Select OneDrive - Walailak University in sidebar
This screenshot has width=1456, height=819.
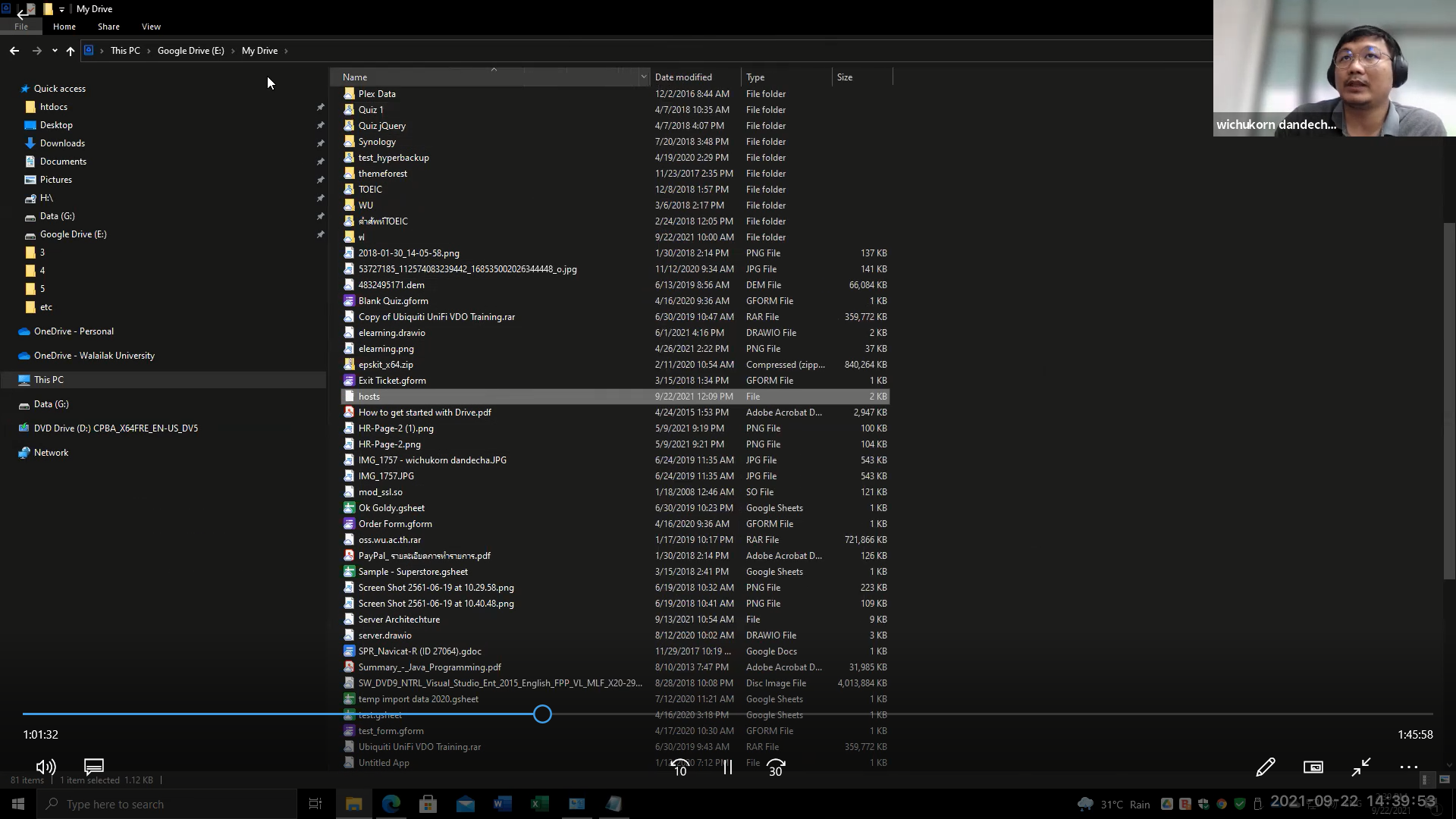(x=94, y=356)
